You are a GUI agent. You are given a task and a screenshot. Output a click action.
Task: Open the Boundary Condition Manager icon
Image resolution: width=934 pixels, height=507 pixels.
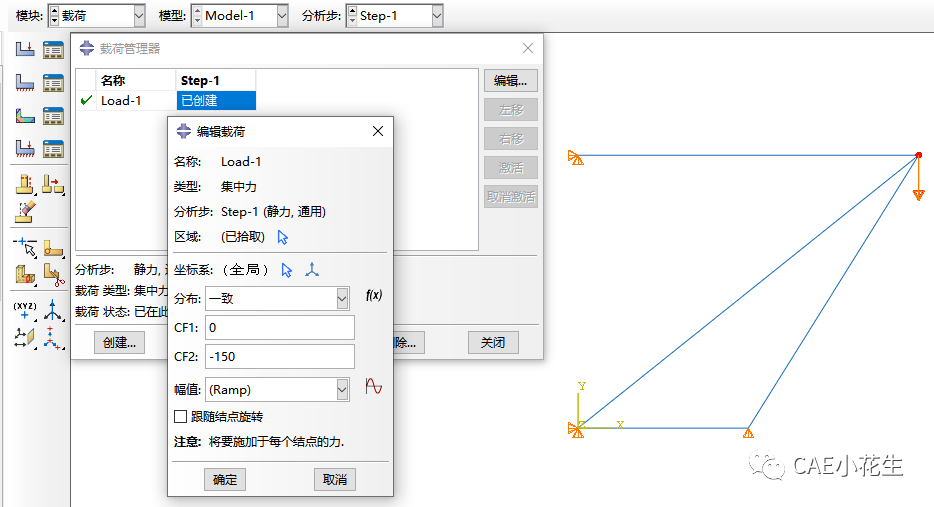pos(53,82)
